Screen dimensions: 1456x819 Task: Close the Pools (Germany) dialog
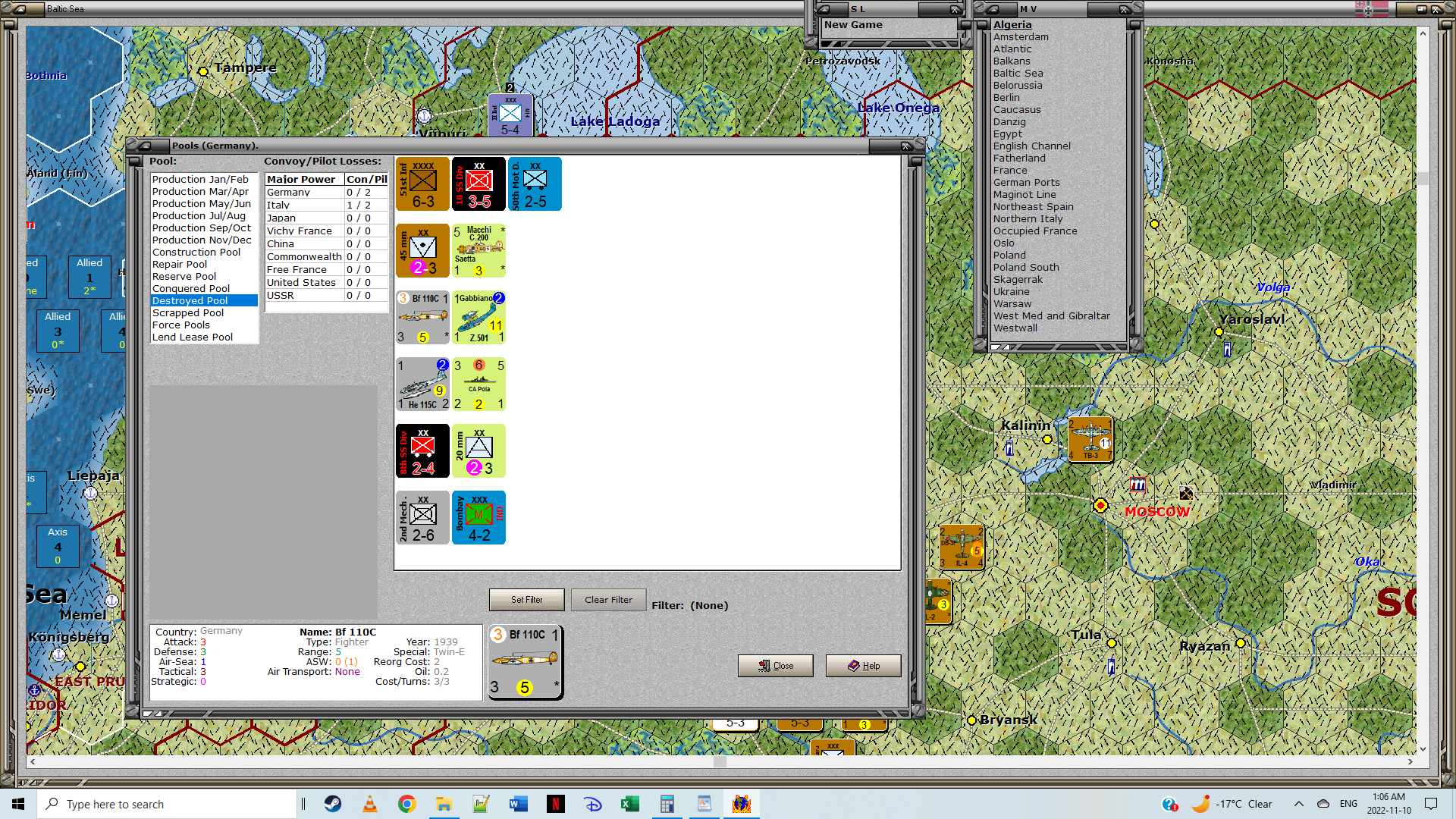click(x=776, y=666)
